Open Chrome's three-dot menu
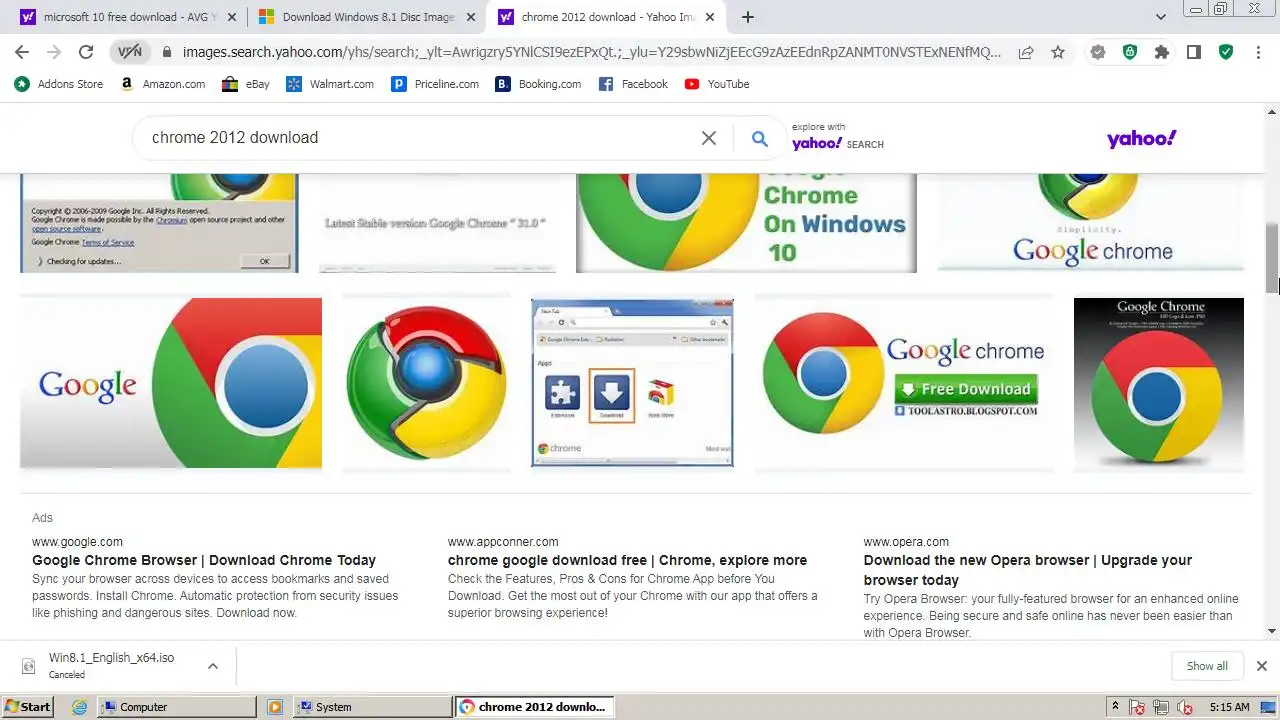This screenshot has width=1280, height=720. [x=1257, y=52]
